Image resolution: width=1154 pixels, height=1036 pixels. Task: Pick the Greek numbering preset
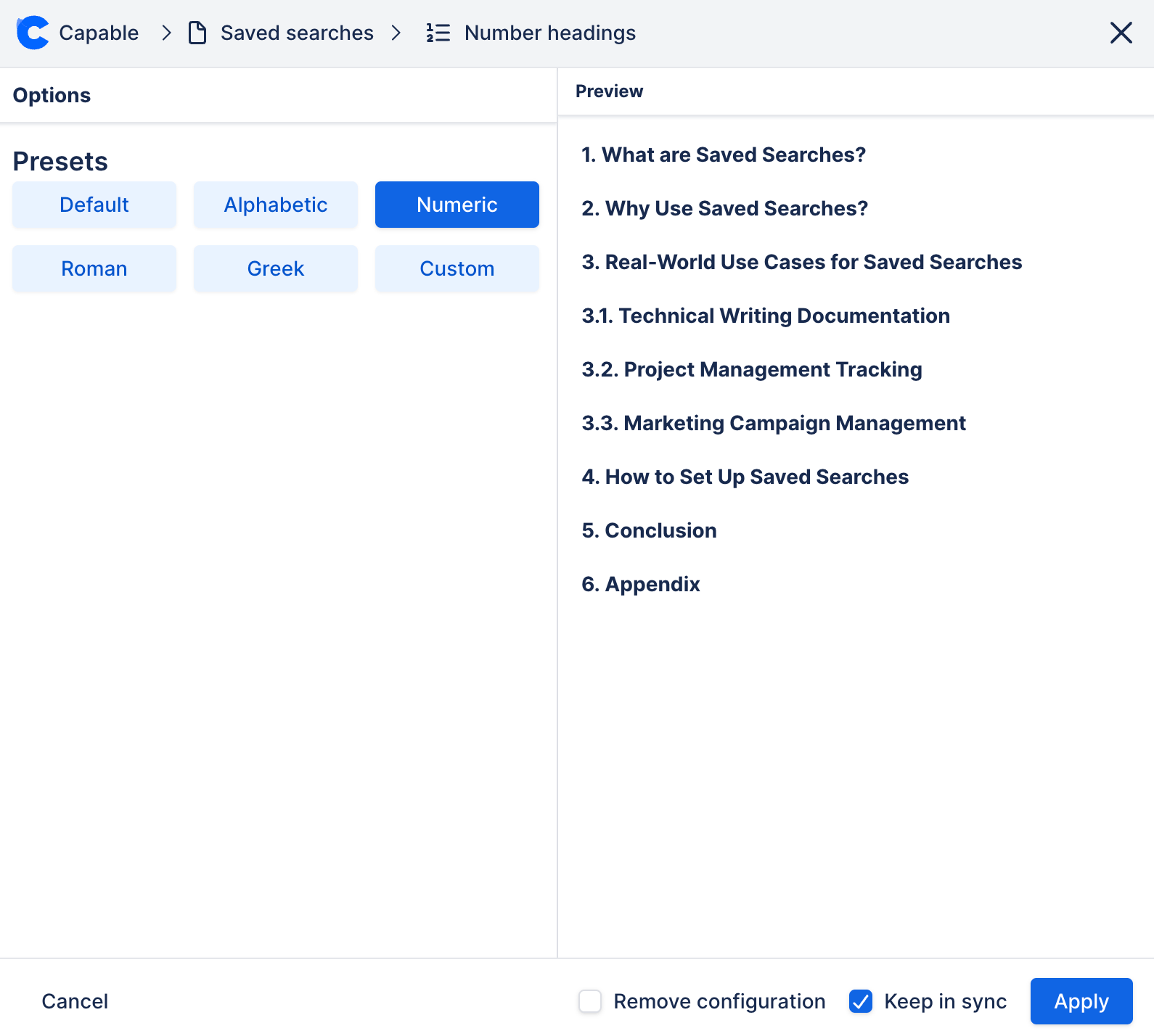point(276,268)
